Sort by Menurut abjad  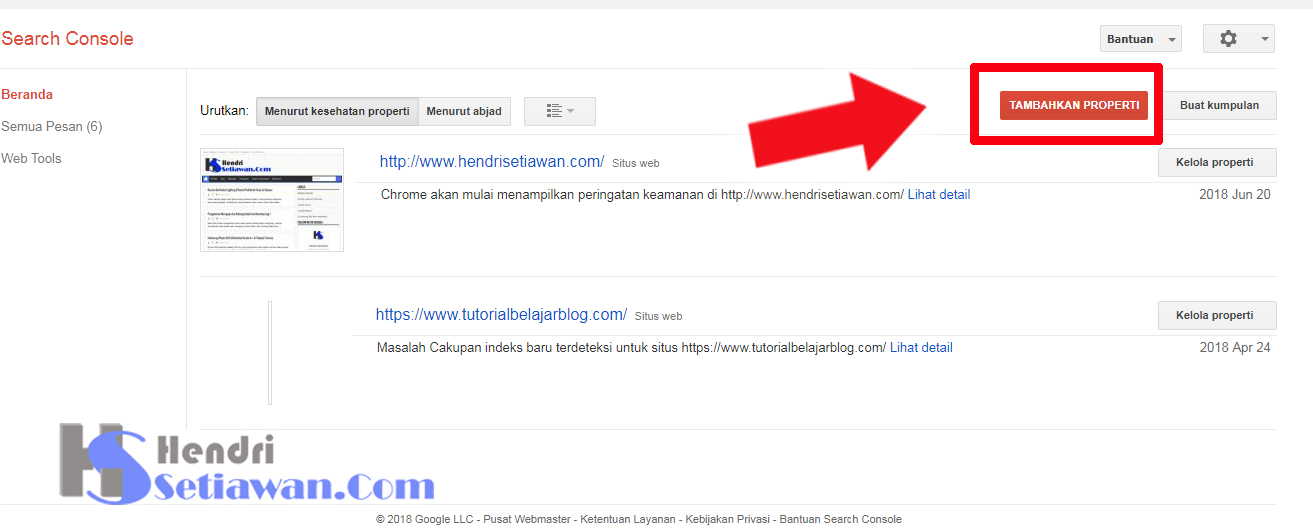(465, 111)
